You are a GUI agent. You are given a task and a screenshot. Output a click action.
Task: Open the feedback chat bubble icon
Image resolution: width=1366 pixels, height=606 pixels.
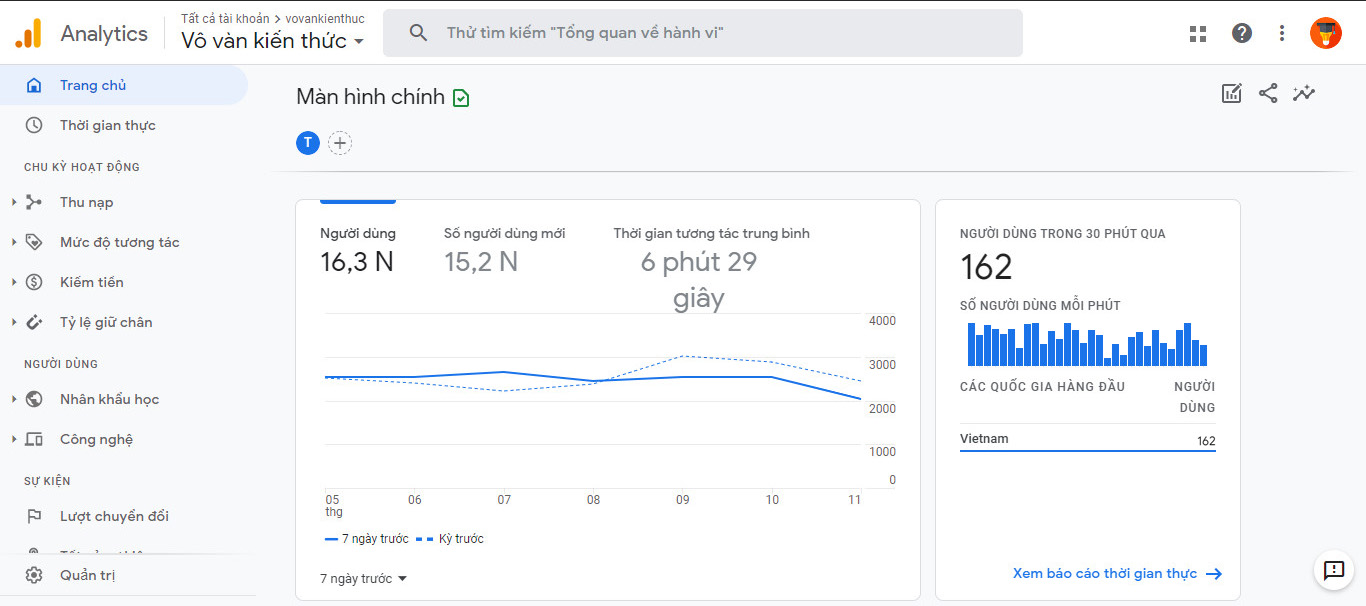[1334, 570]
